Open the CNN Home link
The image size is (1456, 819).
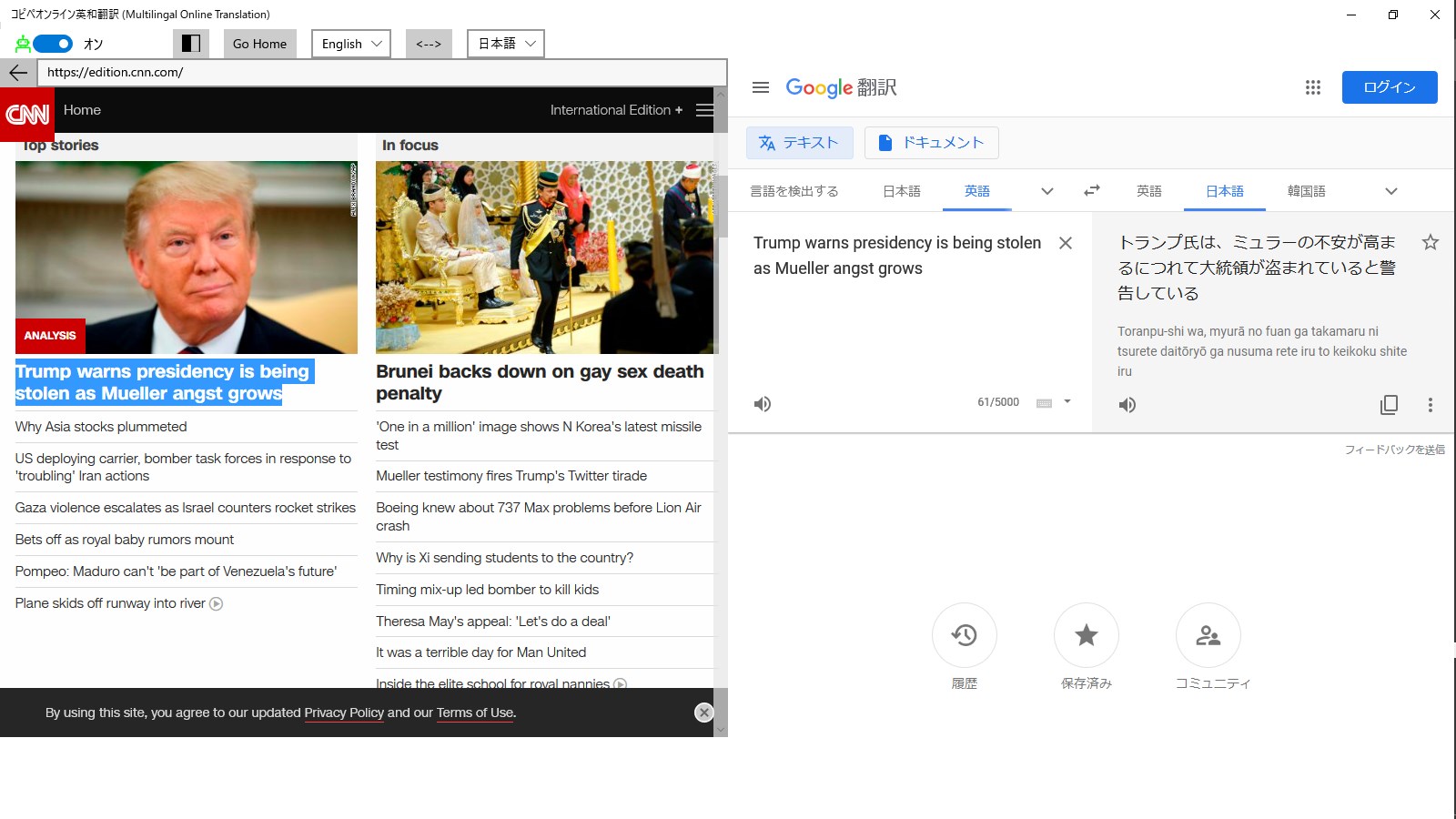82,110
